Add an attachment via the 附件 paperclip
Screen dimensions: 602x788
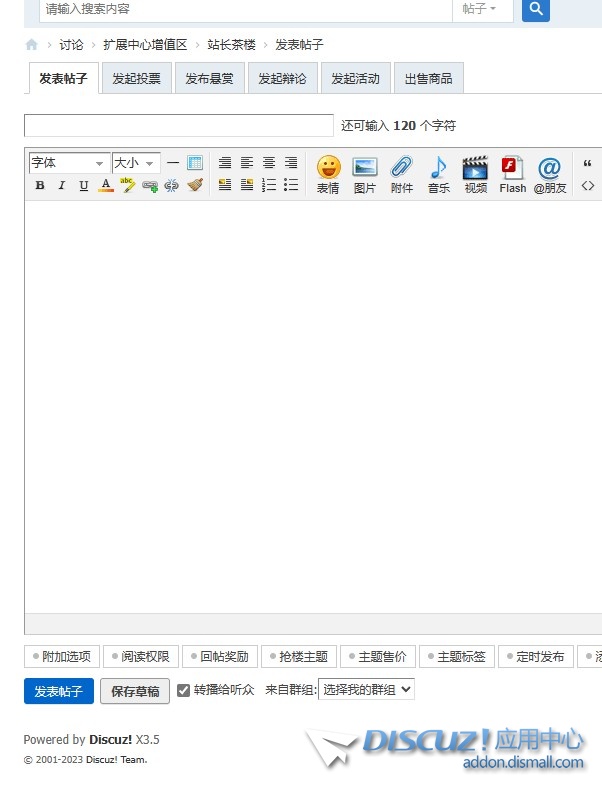click(x=401, y=172)
